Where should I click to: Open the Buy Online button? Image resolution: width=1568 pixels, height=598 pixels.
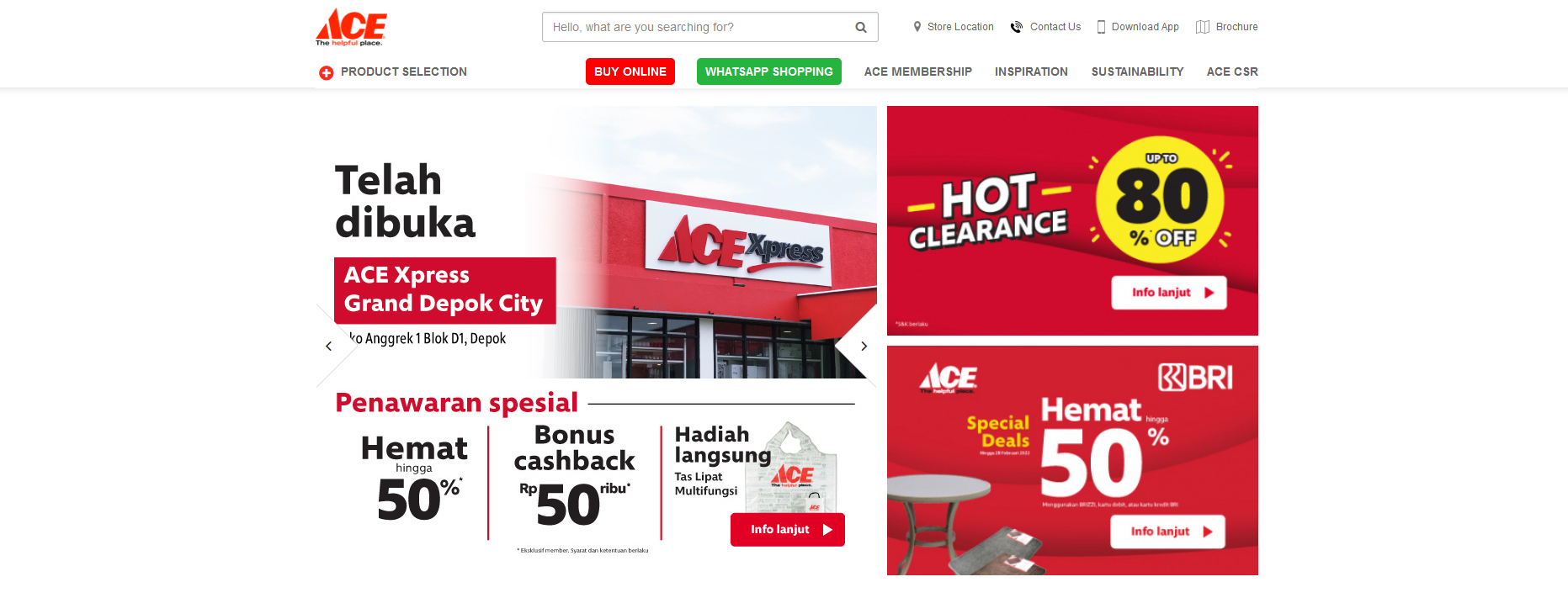(630, 71)
